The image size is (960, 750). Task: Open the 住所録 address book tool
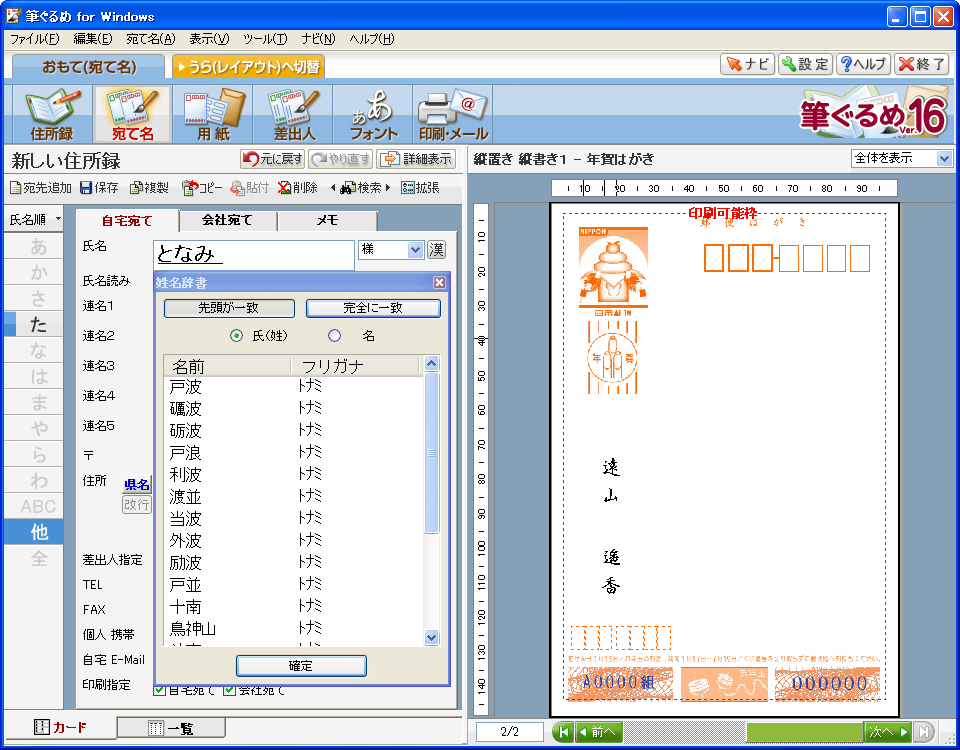(x=52, y=114)
